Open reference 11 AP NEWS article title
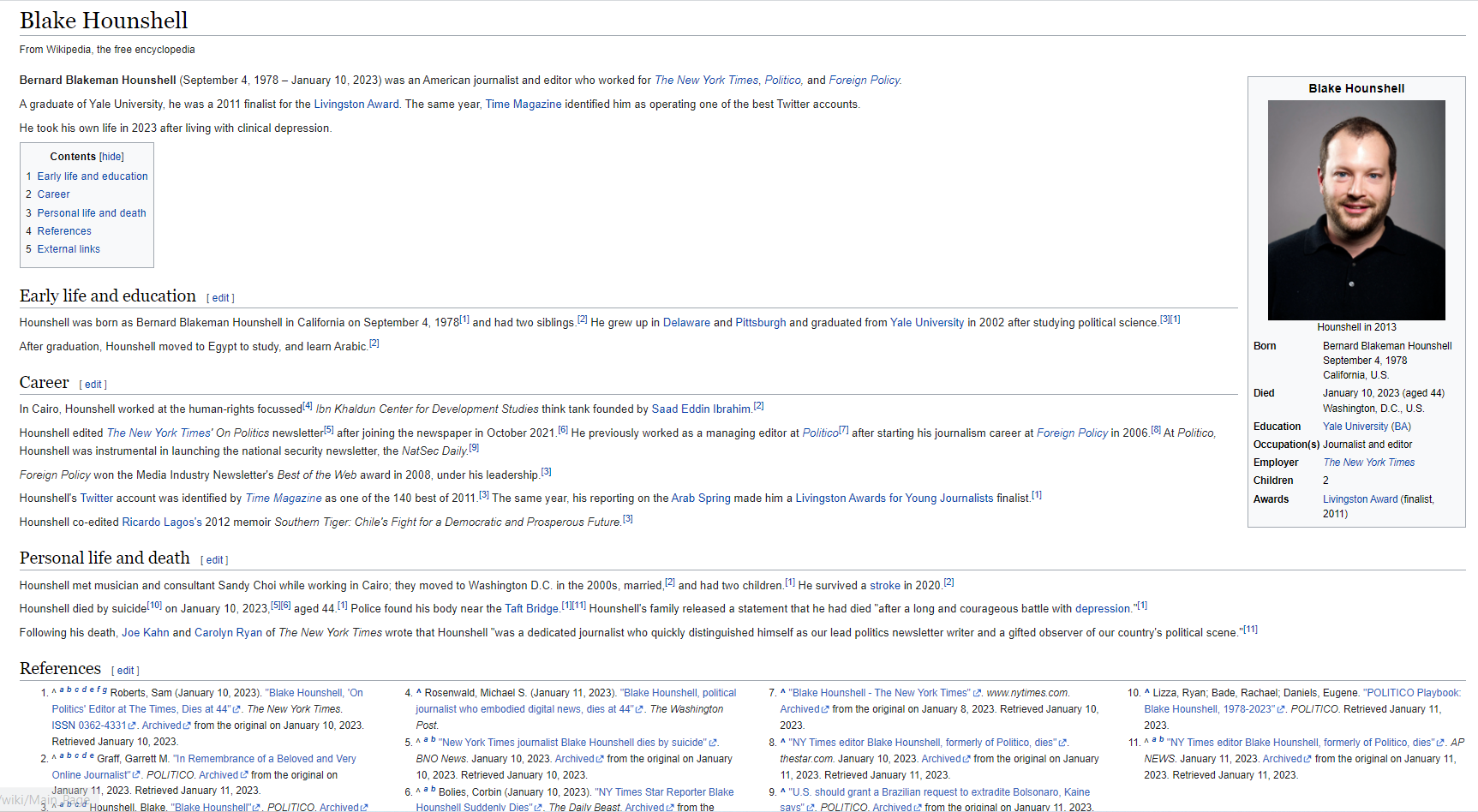This screenshot has height=812, width=1478. pyautogui.click(x=1301, y=743)
